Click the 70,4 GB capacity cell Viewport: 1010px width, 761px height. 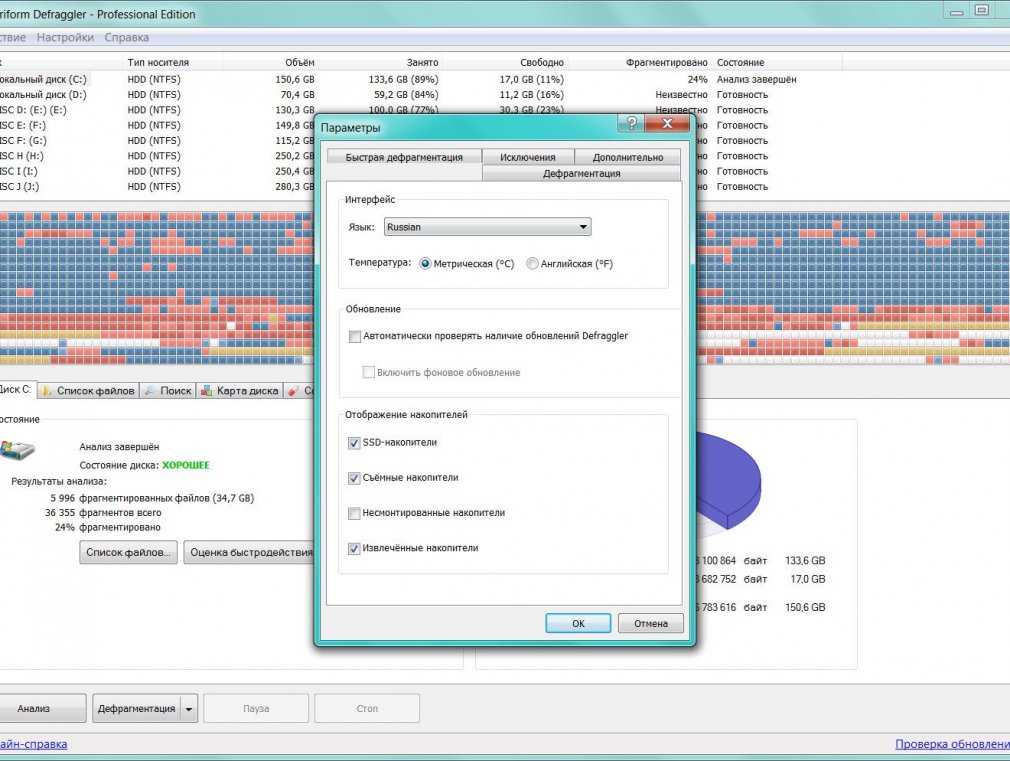tap(297, 95)
